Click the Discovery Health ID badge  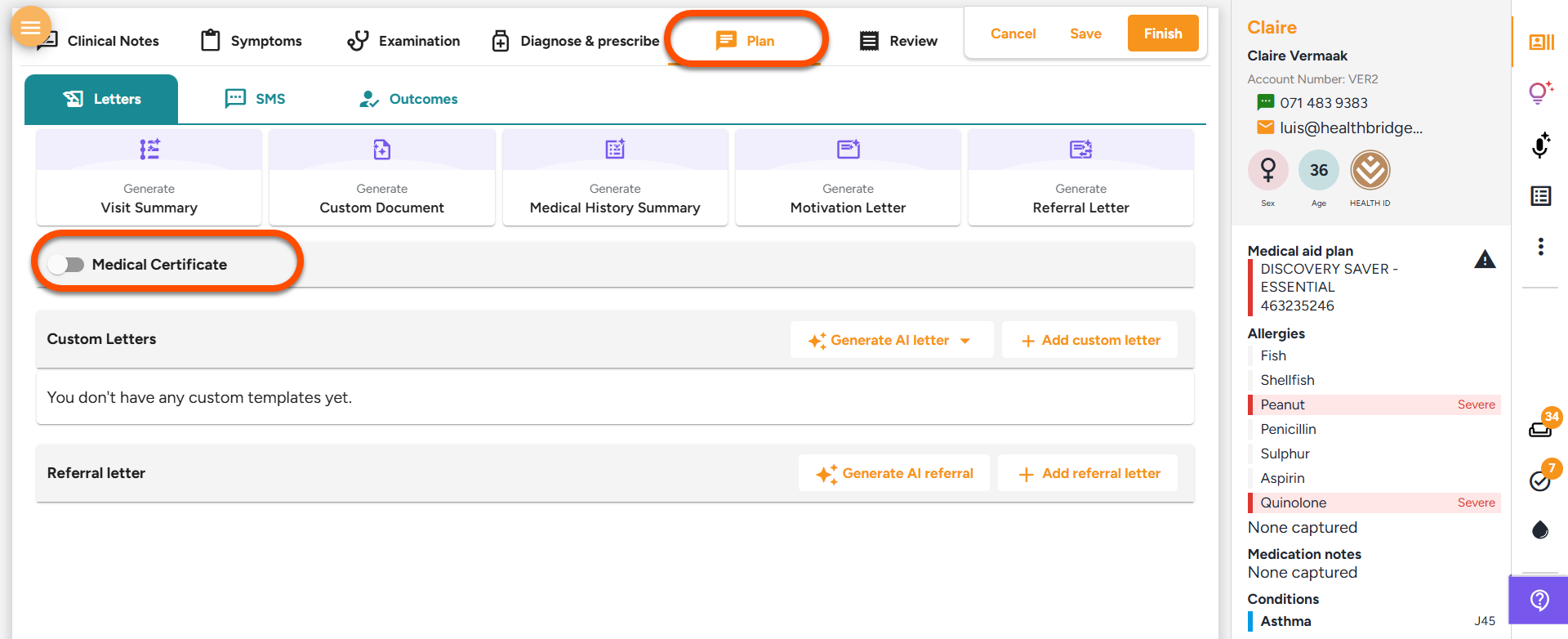1370,171
